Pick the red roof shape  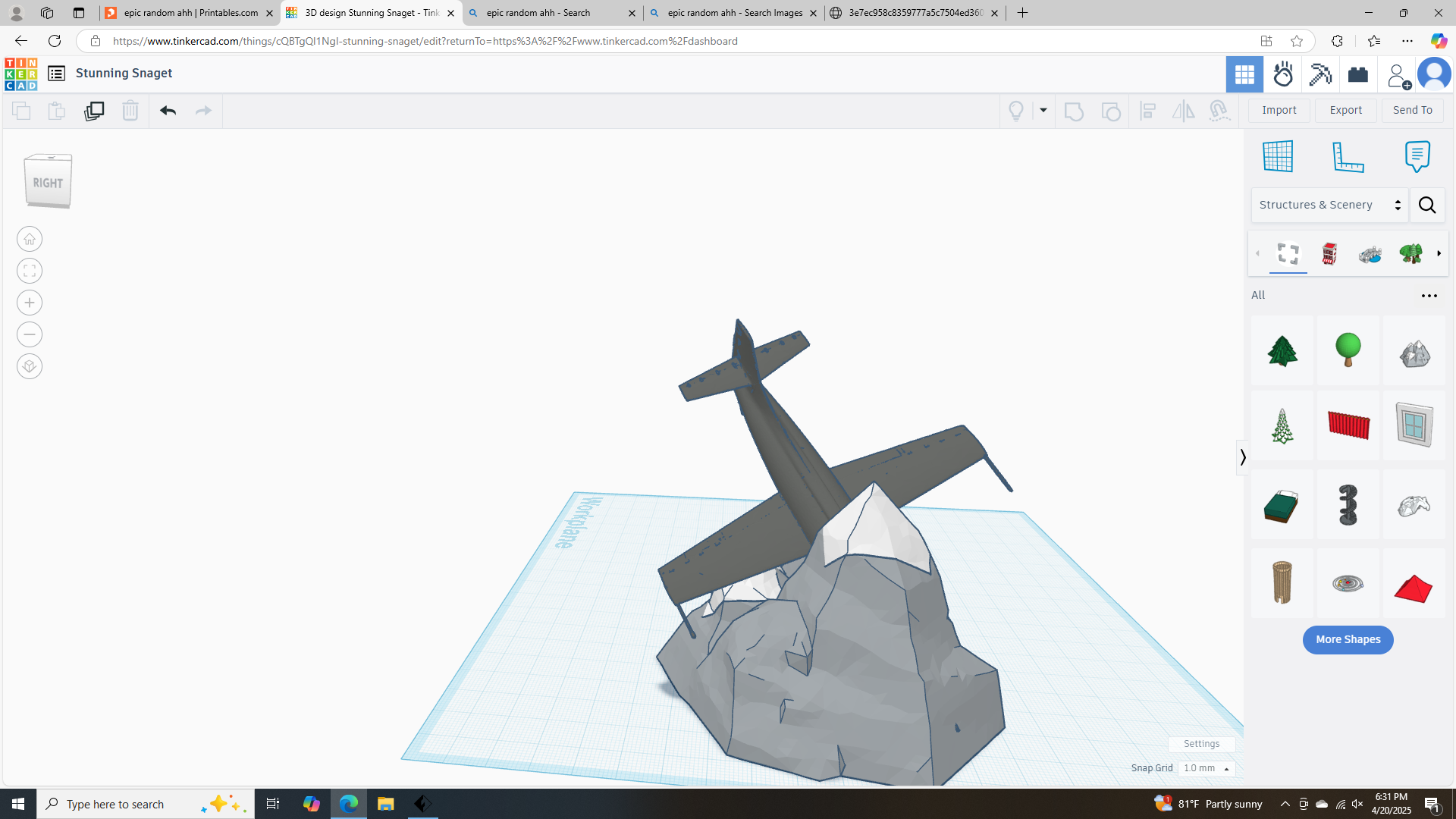coord(1414,582)
